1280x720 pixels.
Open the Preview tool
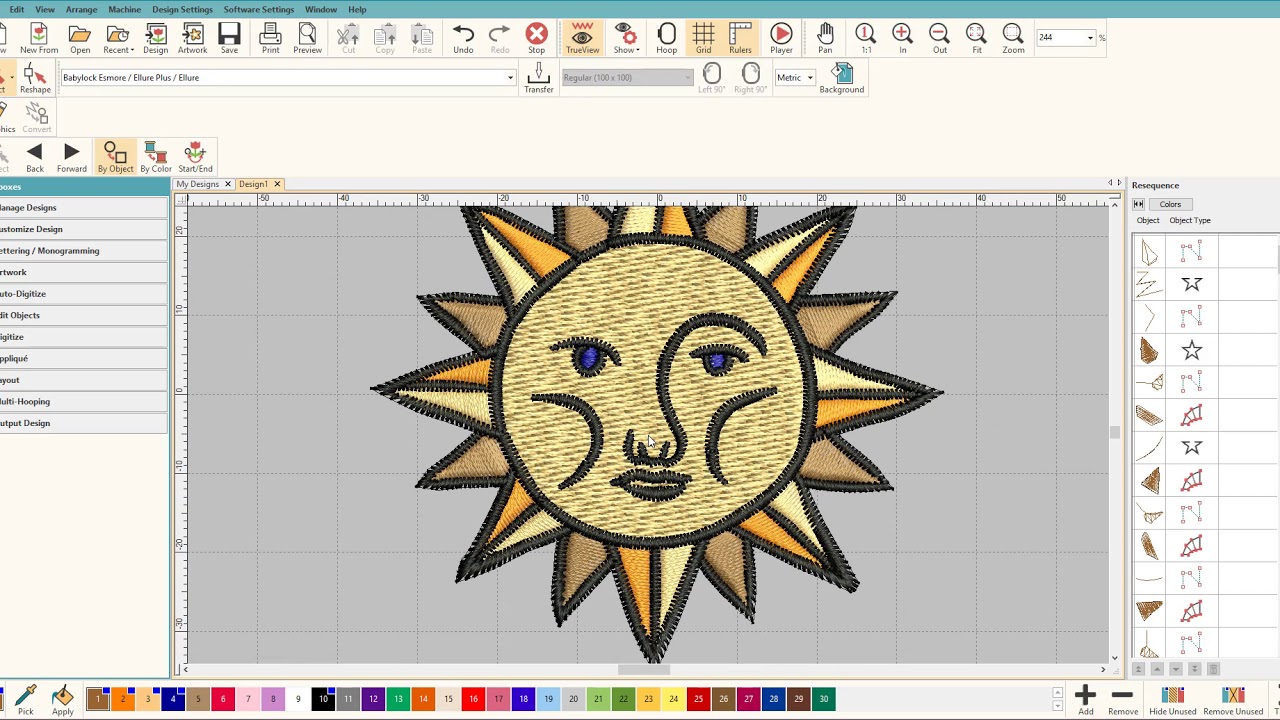click(x=307, y=39)
